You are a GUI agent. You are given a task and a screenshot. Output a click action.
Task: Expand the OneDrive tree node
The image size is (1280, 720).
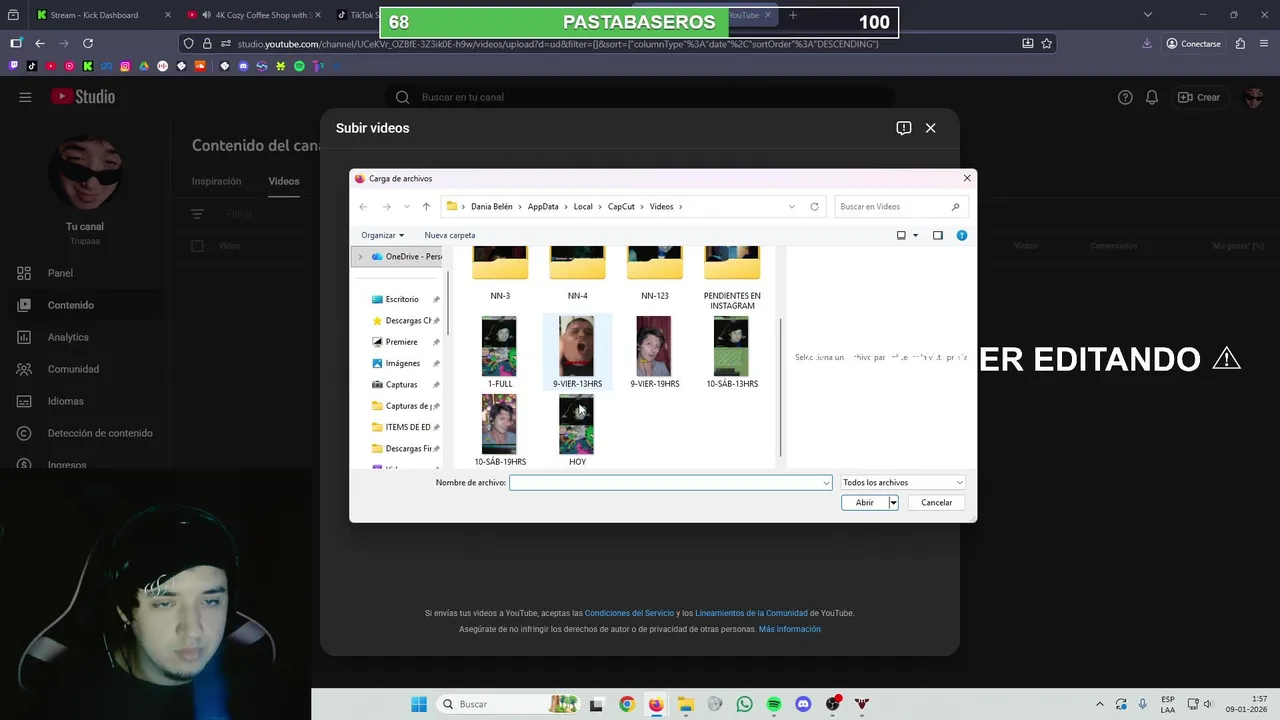[x=360, y=257]
